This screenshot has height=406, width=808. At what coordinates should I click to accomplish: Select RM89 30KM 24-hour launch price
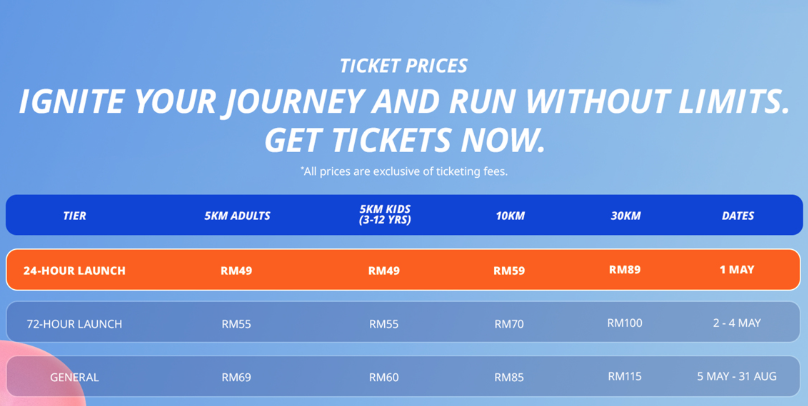625,269
